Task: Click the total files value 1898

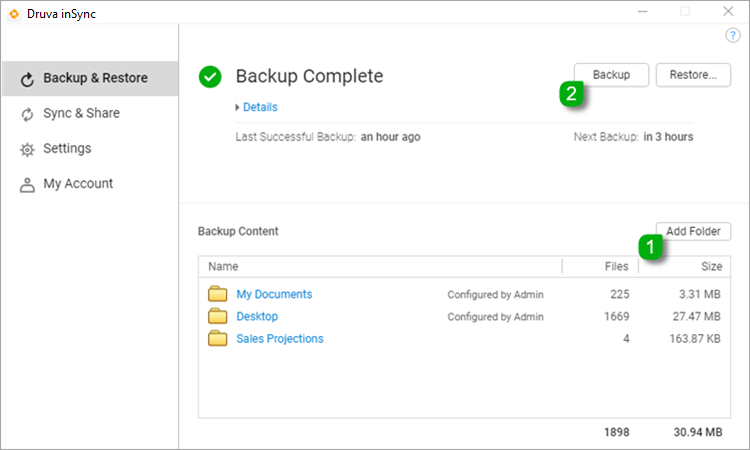Action: 617,432
